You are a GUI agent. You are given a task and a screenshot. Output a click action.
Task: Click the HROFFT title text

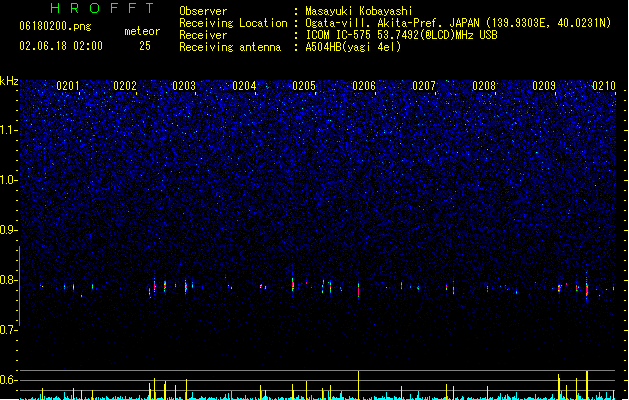pos(102,8)
